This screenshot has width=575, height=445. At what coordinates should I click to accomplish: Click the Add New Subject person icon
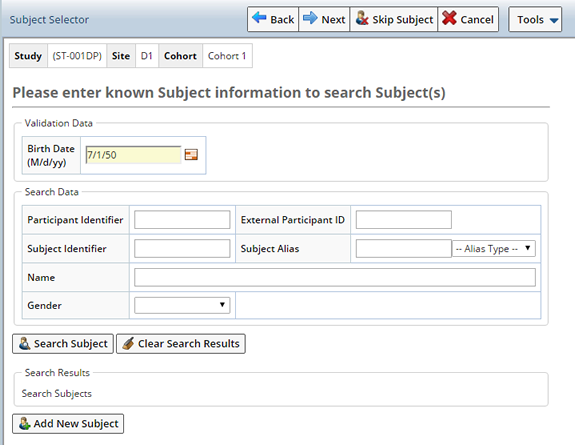coord(25,423)
